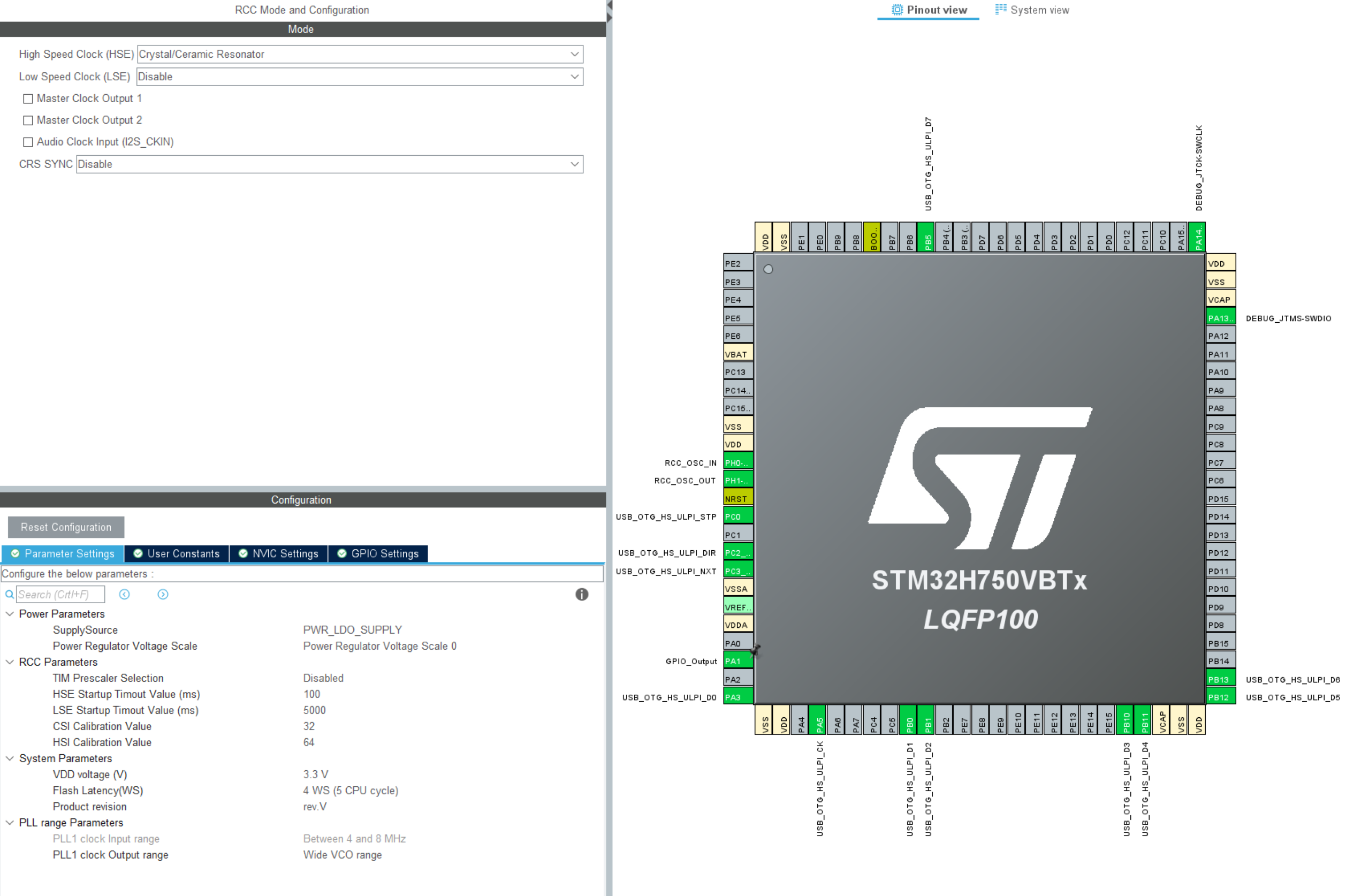1346x896 pixels.
Task: Click the SupplySource value PWR_LDO_SUPPLY
Action: coord(353,629)
